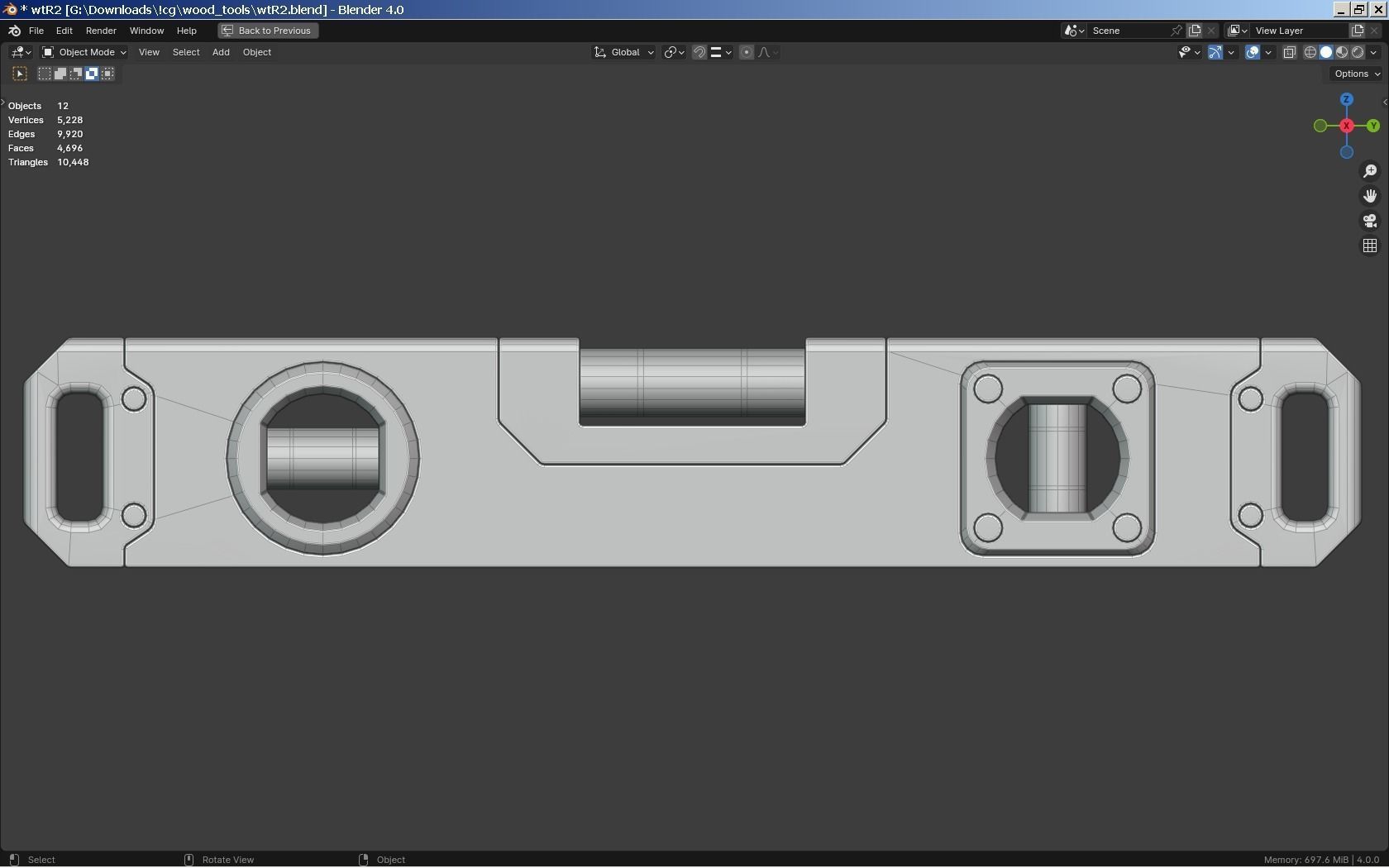Click the Memory 697.6 MiB status text
This screenshot has width=1389, height=868.
tap(1304, 860)
